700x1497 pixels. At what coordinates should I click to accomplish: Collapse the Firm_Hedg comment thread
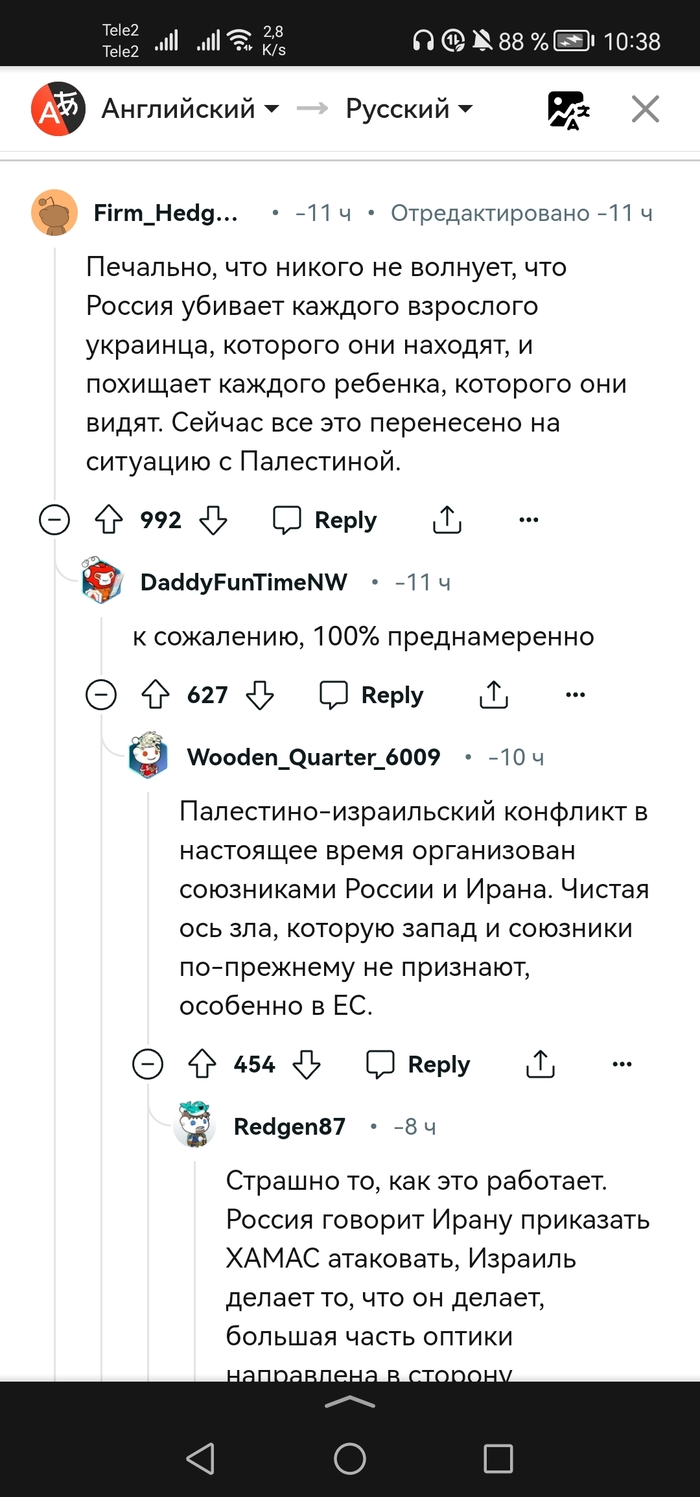pos(54,520)
